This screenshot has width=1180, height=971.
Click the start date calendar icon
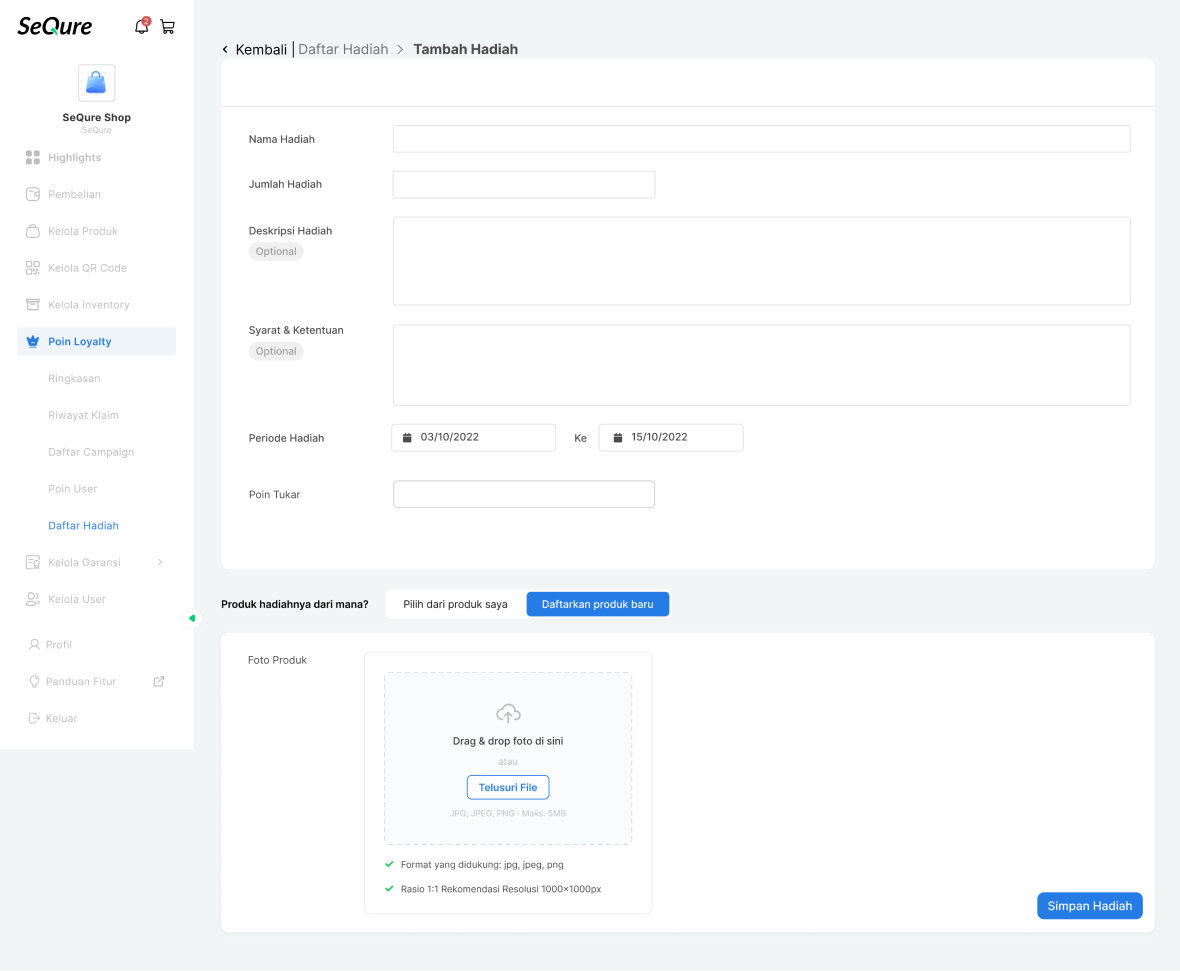pos(407,438)
